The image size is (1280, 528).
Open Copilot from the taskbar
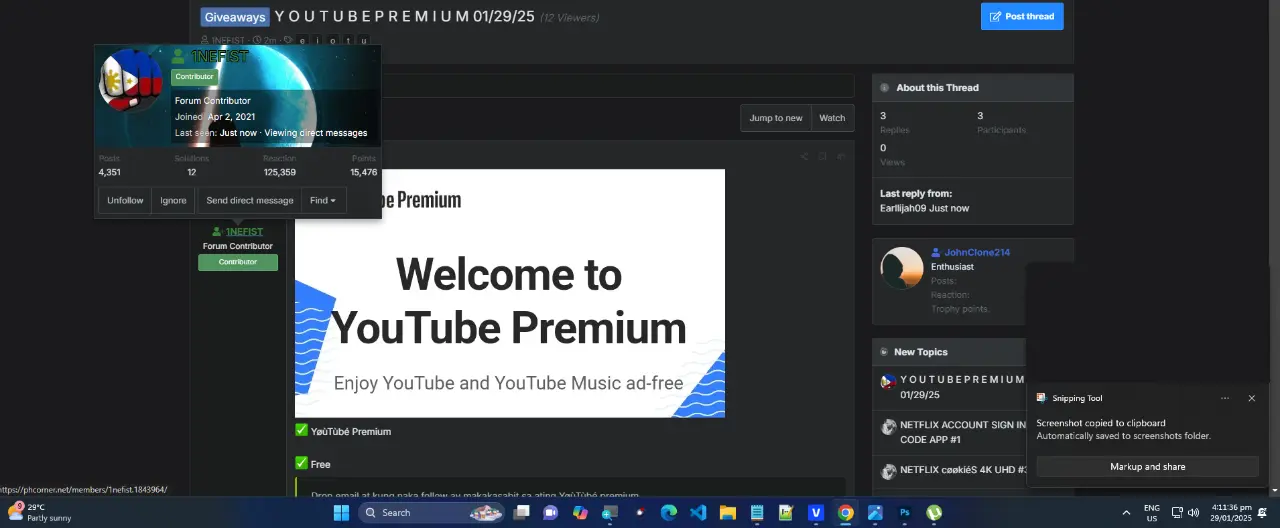pos(580,512)
